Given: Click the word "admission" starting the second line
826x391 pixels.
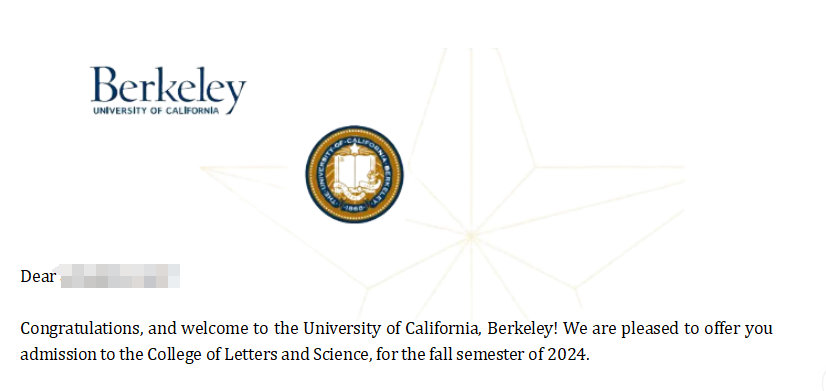Looking at the screenshot, I should coord(57,355).
